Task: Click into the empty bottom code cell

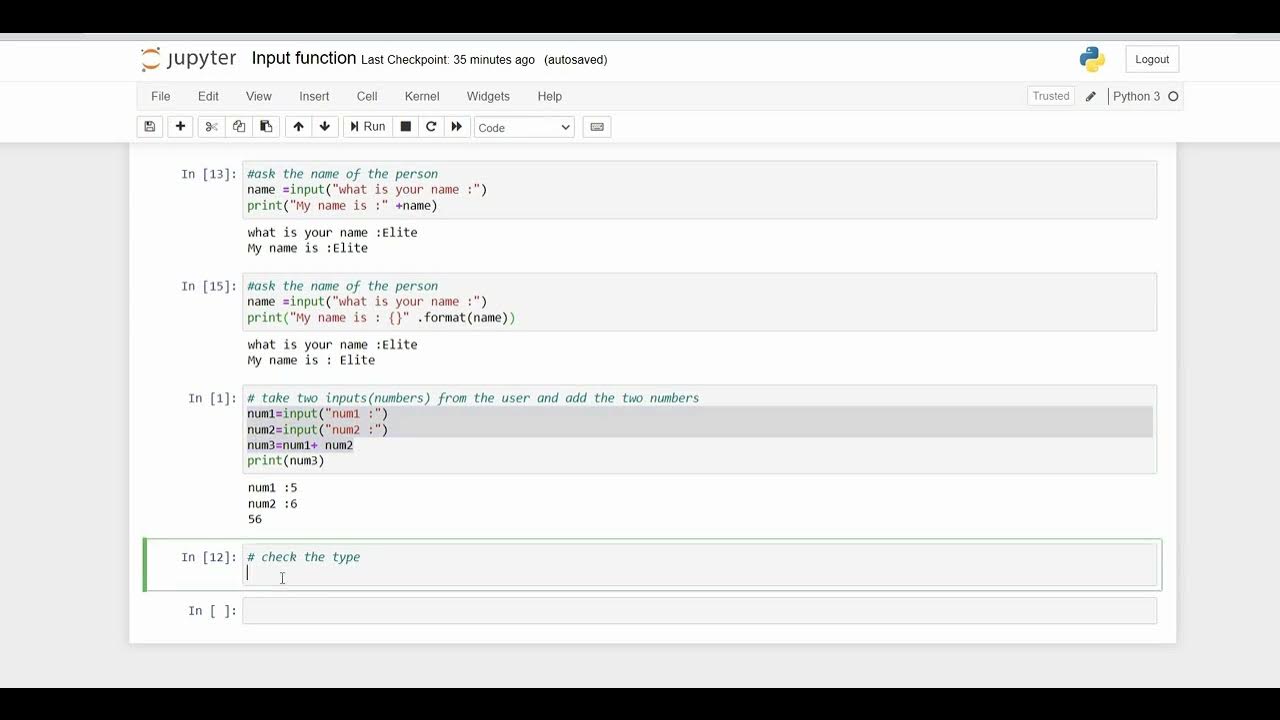Action: point(700,611)
